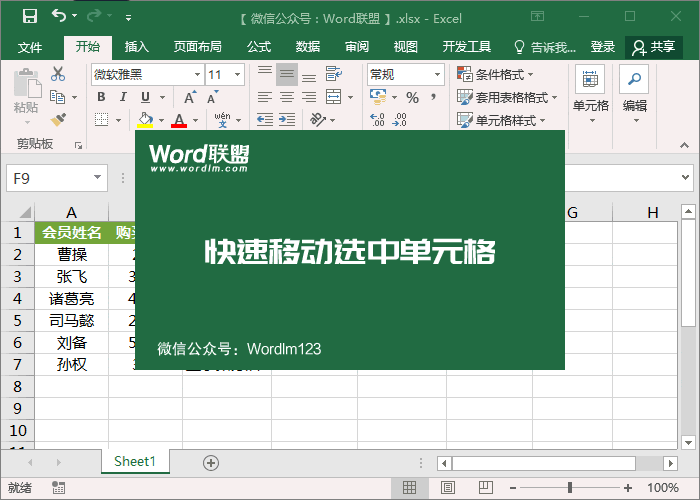Open 条件格式 conditional formatting menu
This screenshot has width=700, height=500.
click(x=495, y=75)
